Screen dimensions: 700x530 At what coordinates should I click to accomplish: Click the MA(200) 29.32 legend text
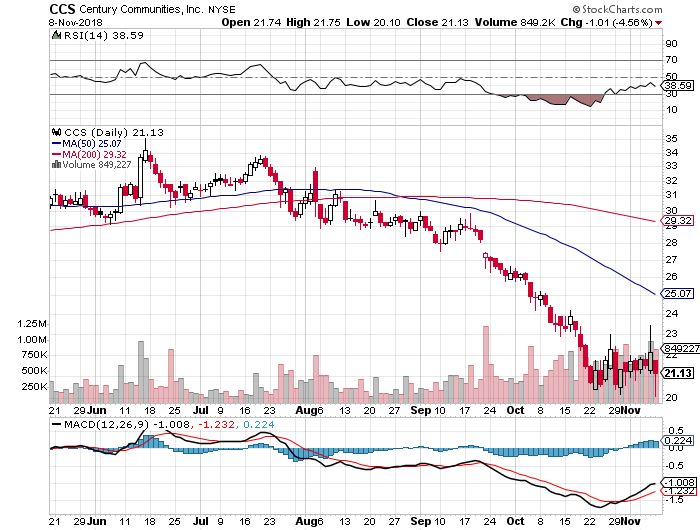point(94,154)
